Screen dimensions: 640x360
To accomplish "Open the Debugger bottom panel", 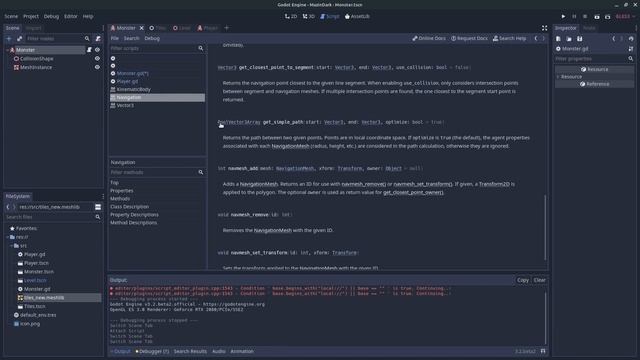I will pos(152,351).
